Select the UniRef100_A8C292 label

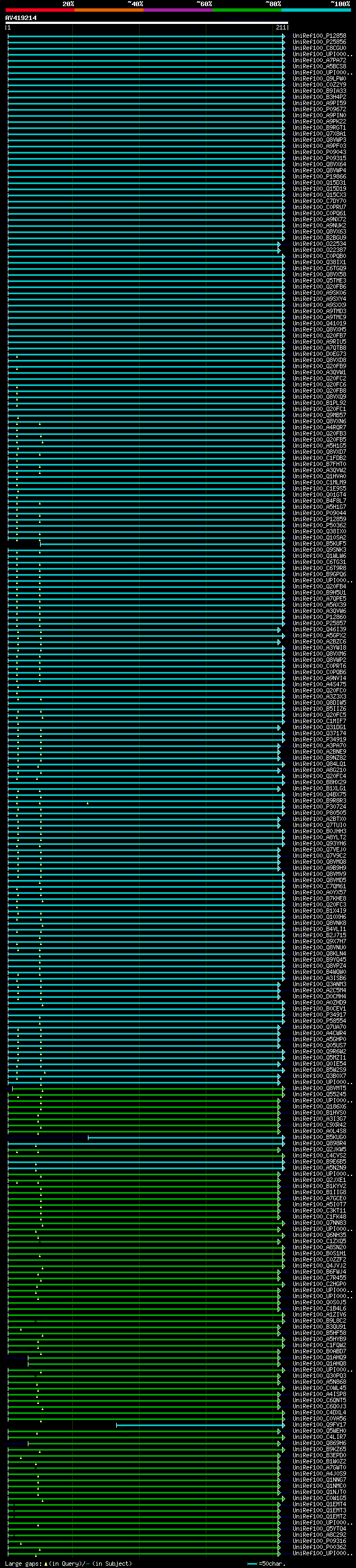click(319, 1535)
